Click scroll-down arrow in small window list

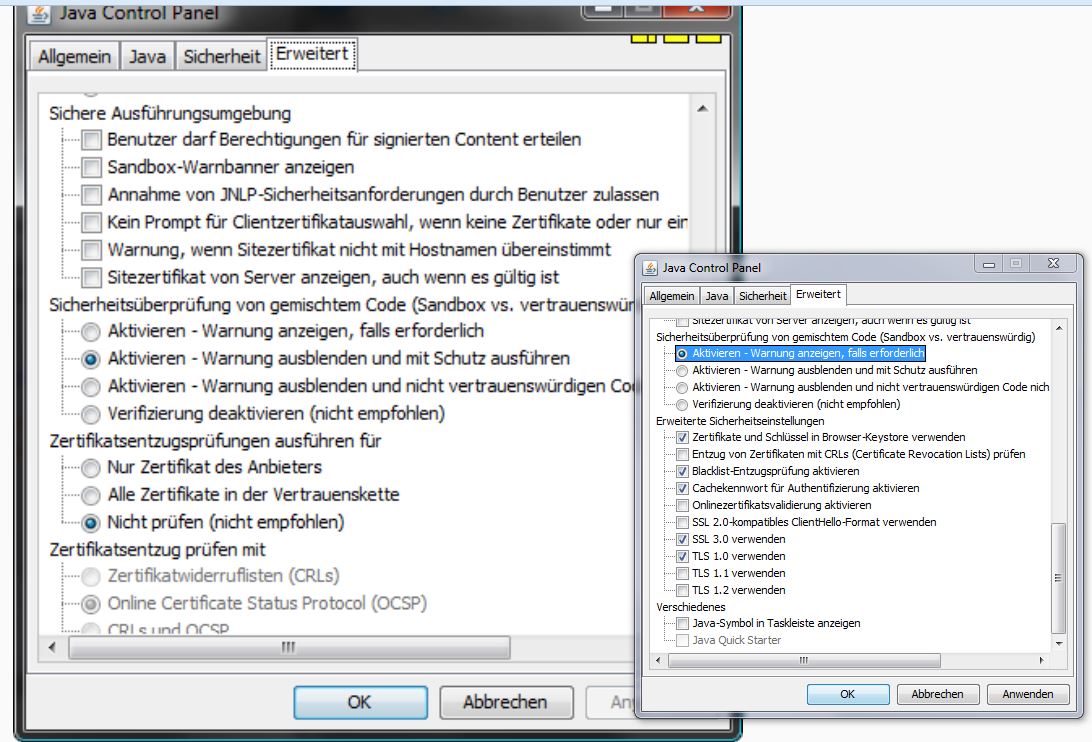tap(1059, 644)
